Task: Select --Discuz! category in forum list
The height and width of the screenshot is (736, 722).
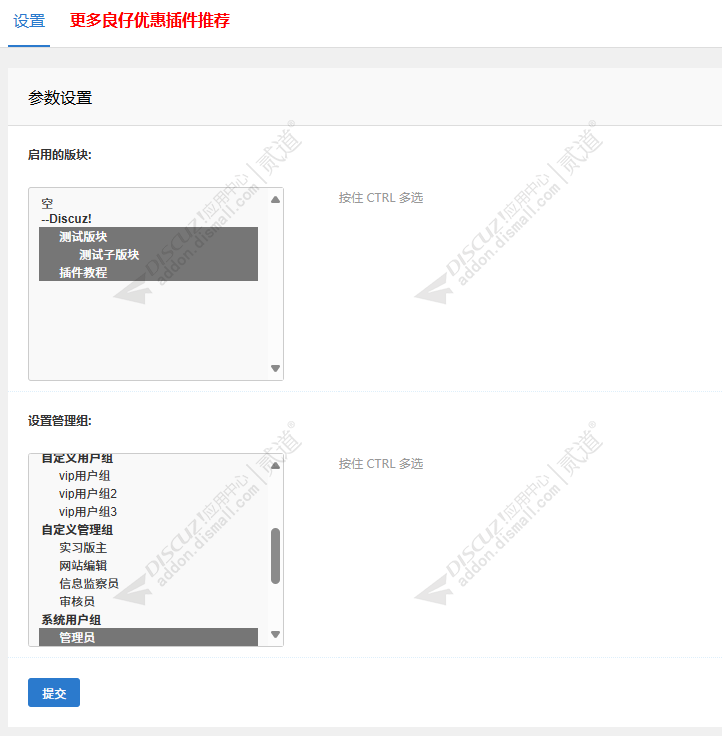Action: coord(148,219)
